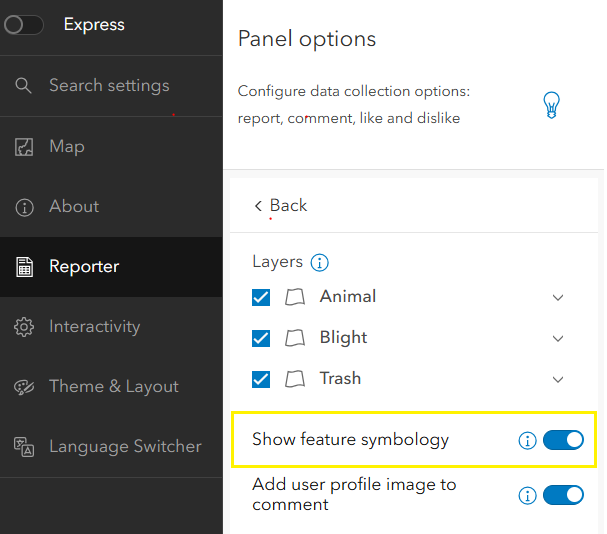Open the Theme & Layout section
The width and height of the screenshot is (607, 534).
click(x=113, y=387)
